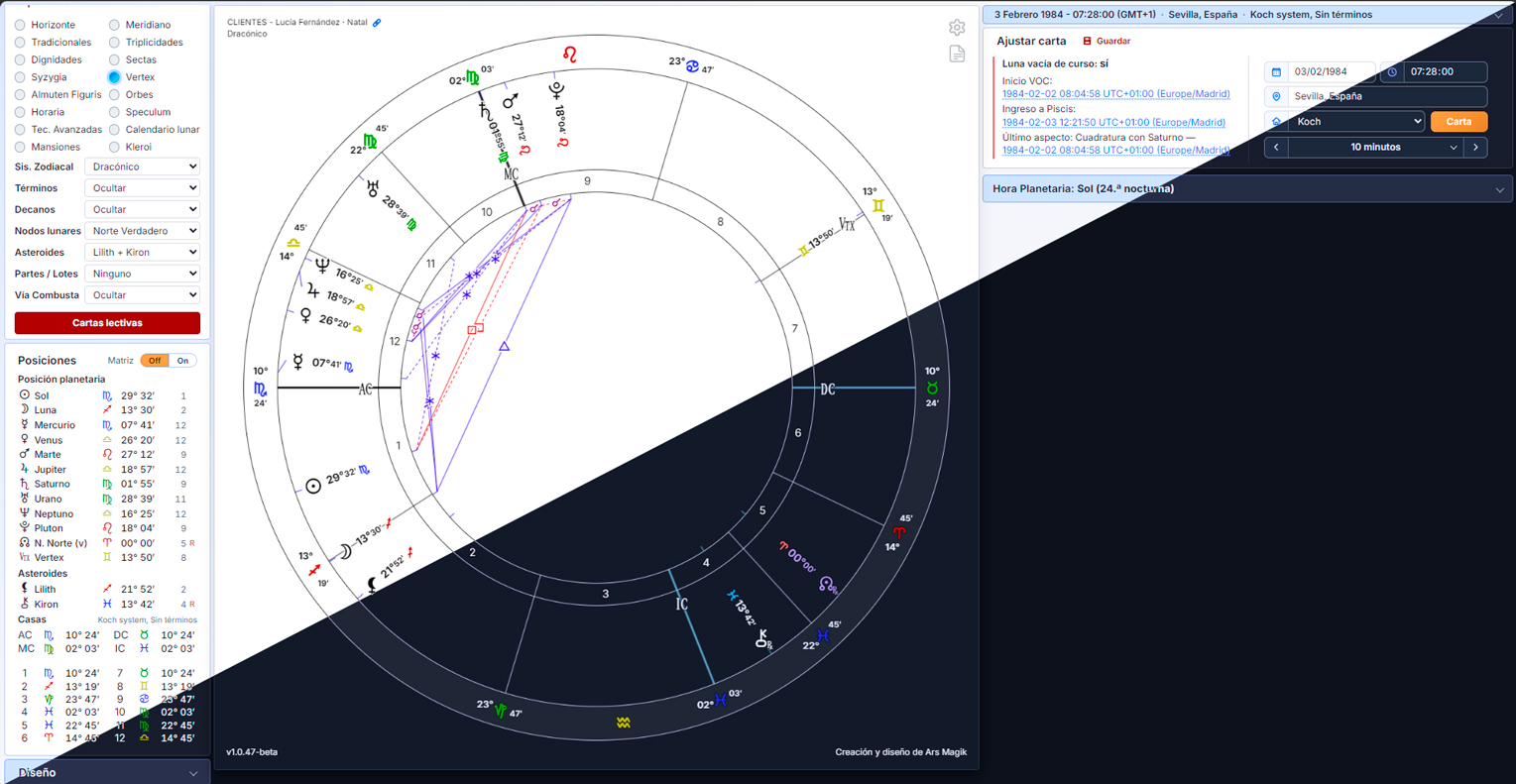This screenshot has width=1516, height=784.
Task: Open the calendar date picker icon
Action: coord(1276,71)
